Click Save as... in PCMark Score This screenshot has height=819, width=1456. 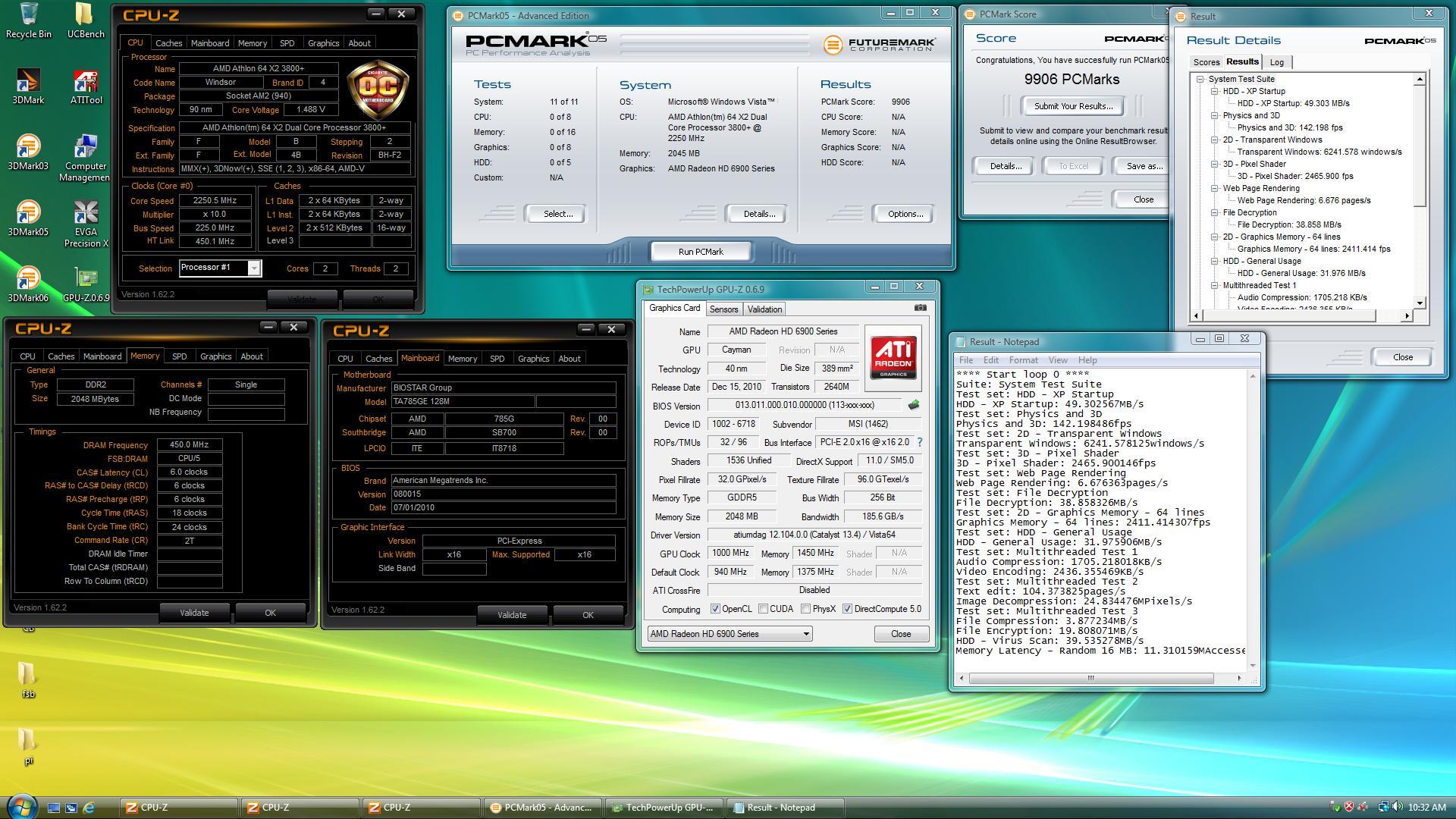(x=1144, y=166)
